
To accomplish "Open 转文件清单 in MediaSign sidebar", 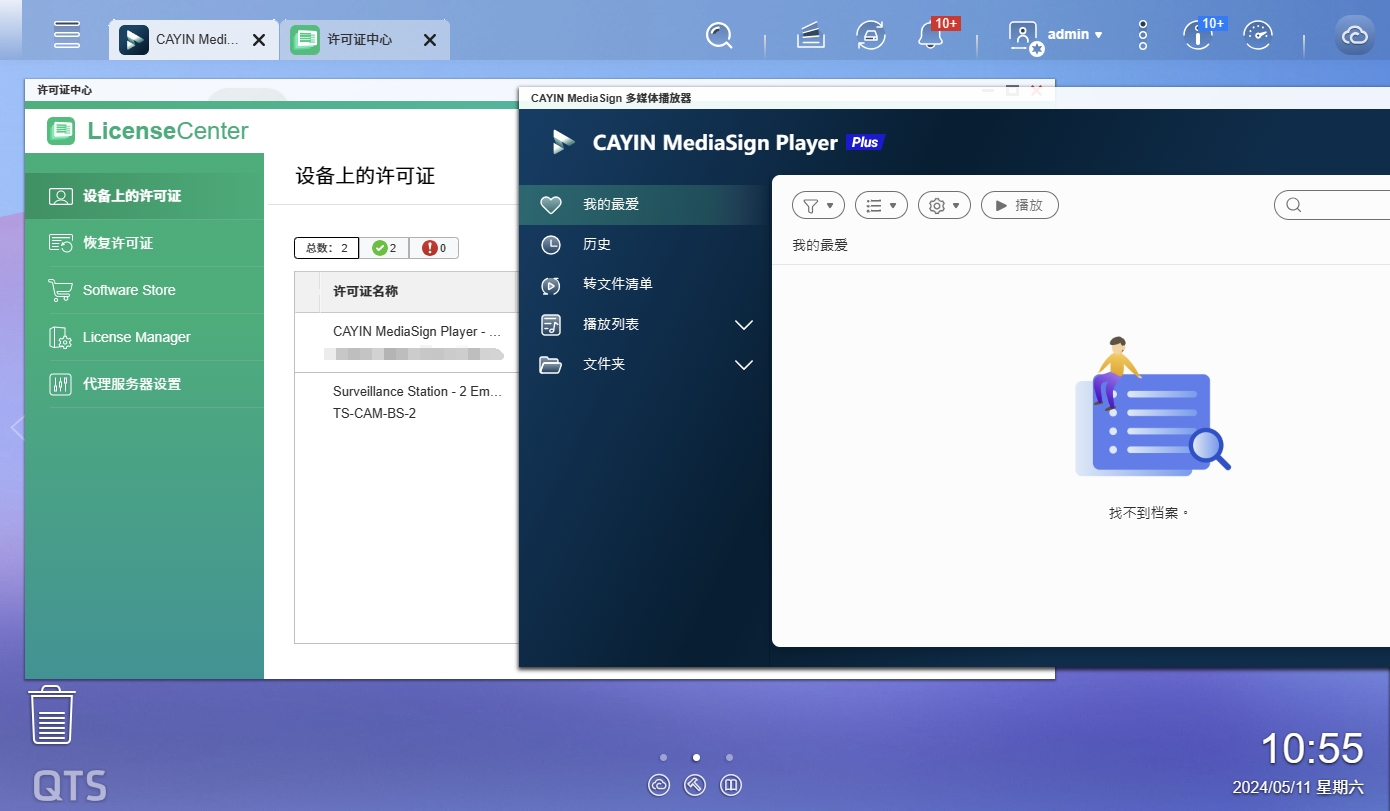I will [x=645, y=284].
